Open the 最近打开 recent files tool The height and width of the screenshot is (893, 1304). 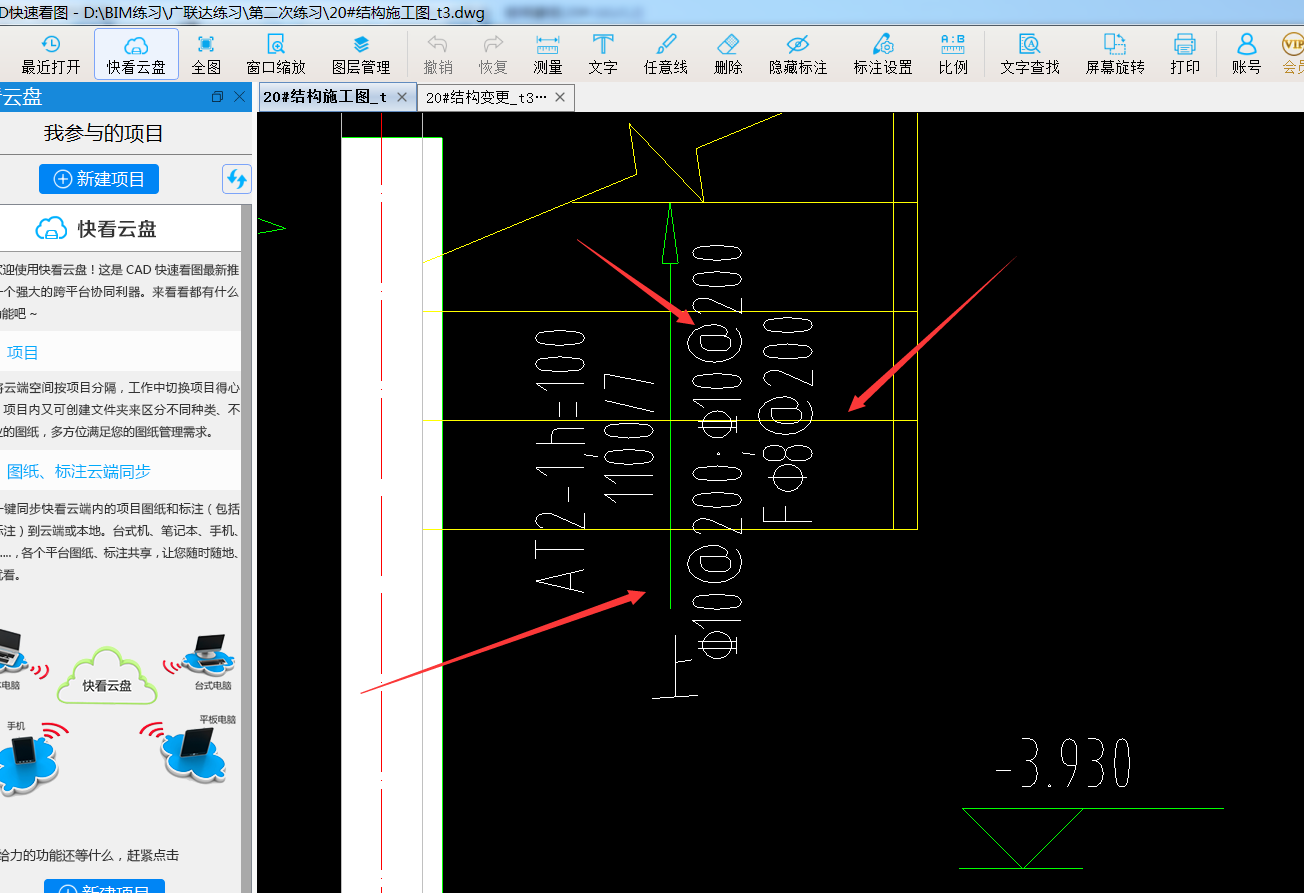pos(51,55)
